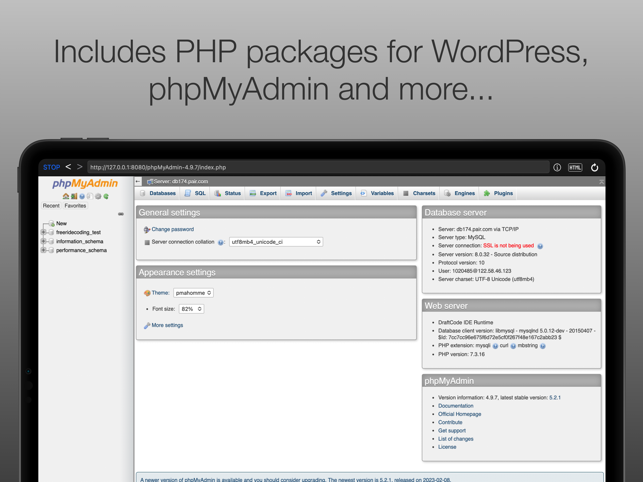Open the List of changes link
Viewport: 643px width, 482px height.
456,439
